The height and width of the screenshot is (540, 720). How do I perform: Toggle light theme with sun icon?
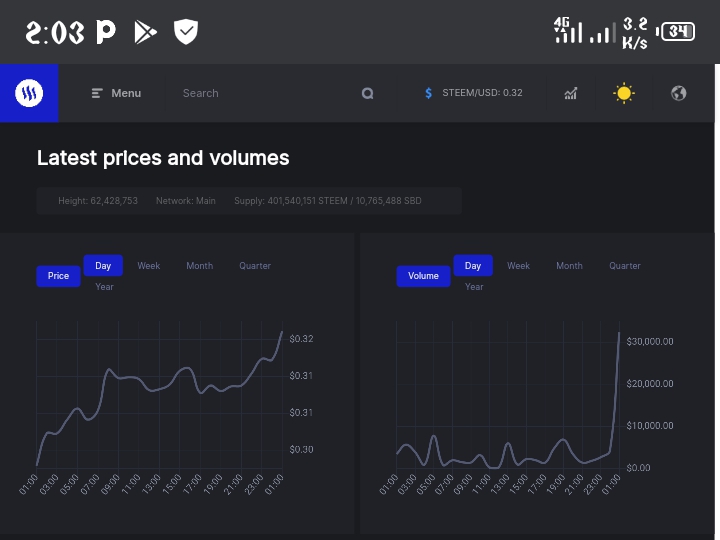[x=624, y=93]
